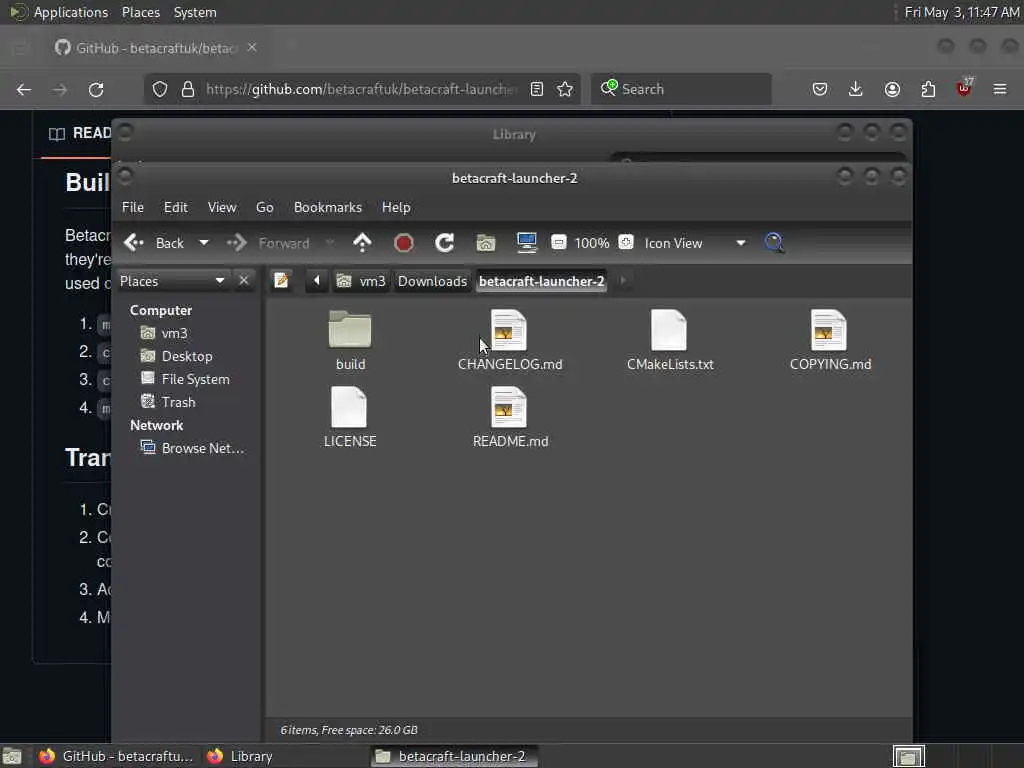The width and height of the screenshot is (1024, 768).
Task: Open Computer location from toolbar
Action: point(526,243)
